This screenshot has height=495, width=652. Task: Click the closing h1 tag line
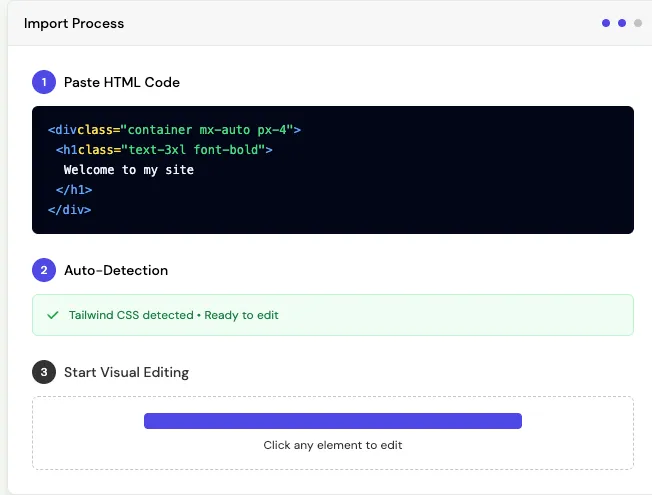(x=74, y=190)
